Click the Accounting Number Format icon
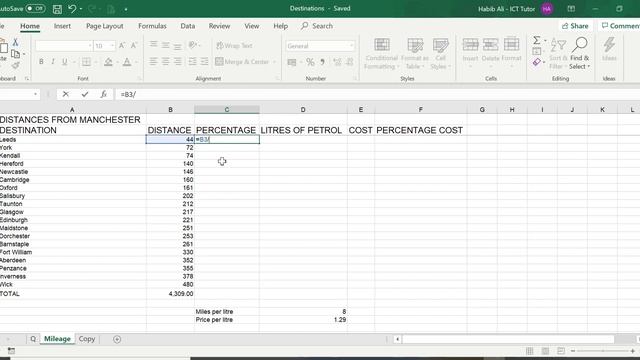The width and height of the screenshot is (640, 360). (x=292, y=62)
